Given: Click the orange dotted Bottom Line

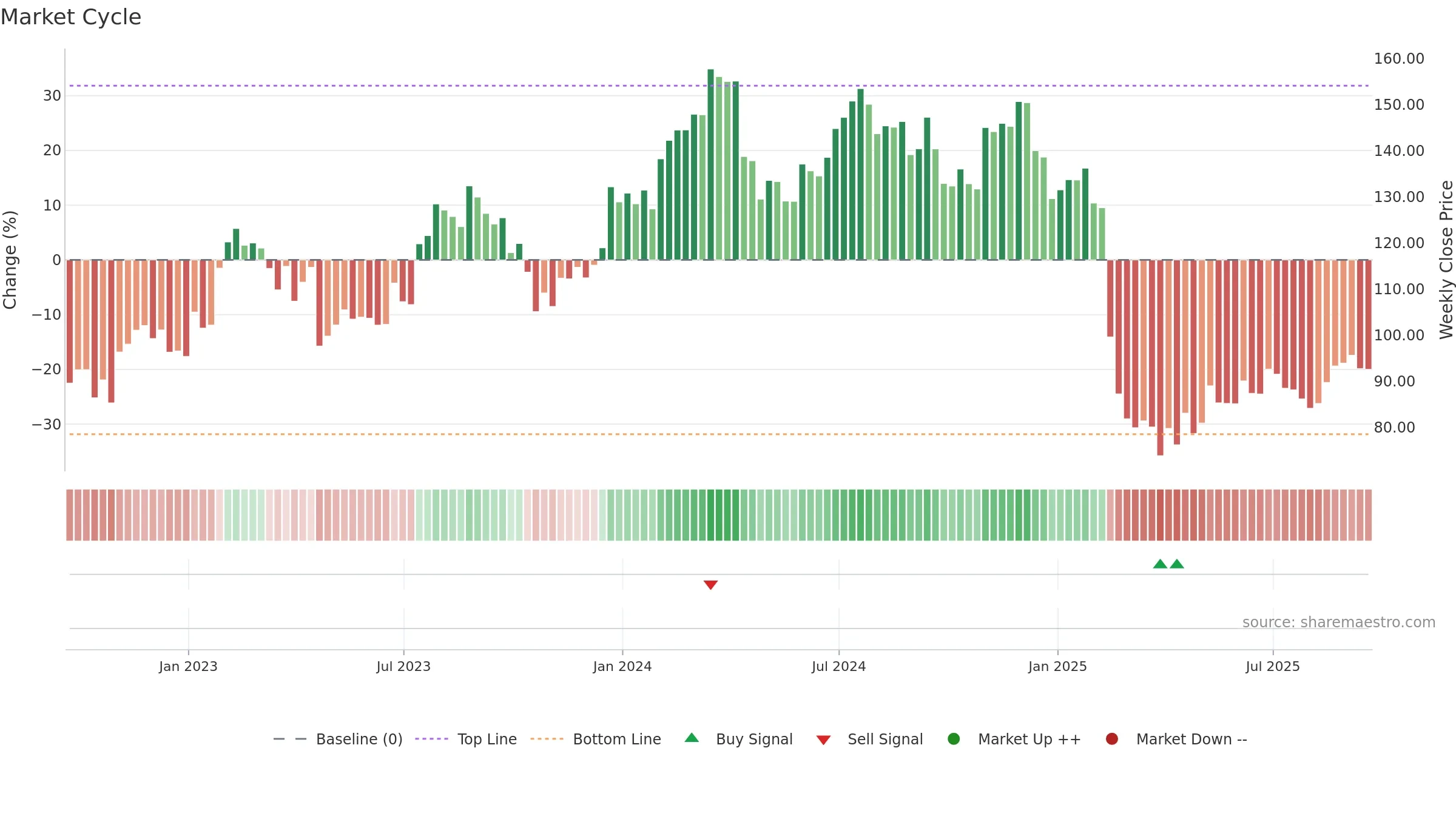Looking at the screenshot, I should pos(719,434).
